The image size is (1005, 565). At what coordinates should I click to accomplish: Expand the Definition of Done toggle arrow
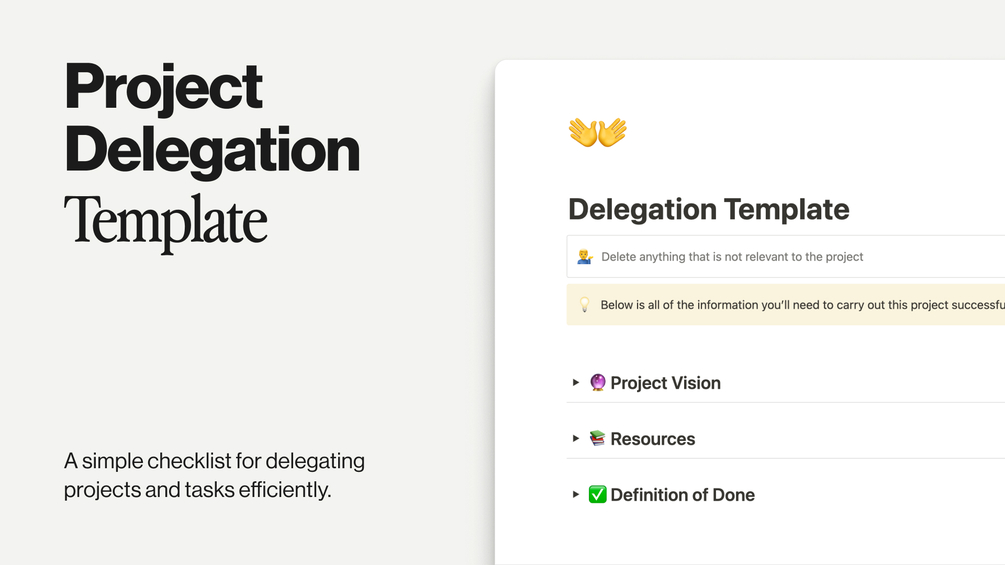tap(576, 495)
